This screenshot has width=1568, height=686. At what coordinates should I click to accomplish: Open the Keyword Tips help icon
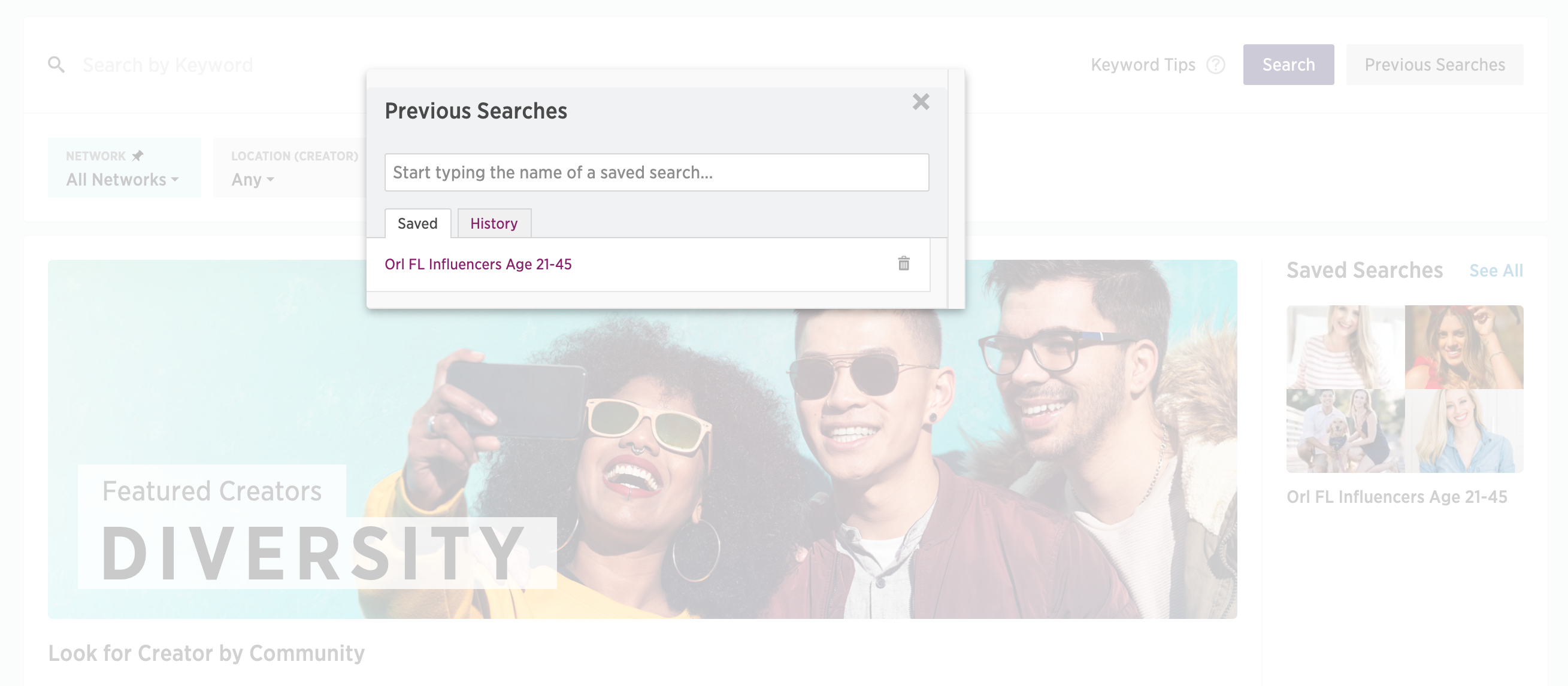1216,65
